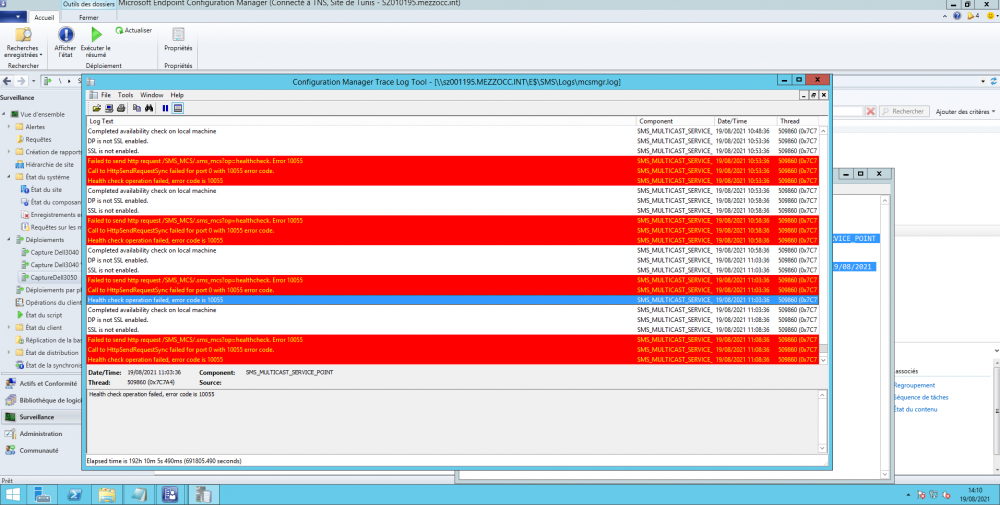
Task: Collapse the État du système tree node
Action: point(9,177)
